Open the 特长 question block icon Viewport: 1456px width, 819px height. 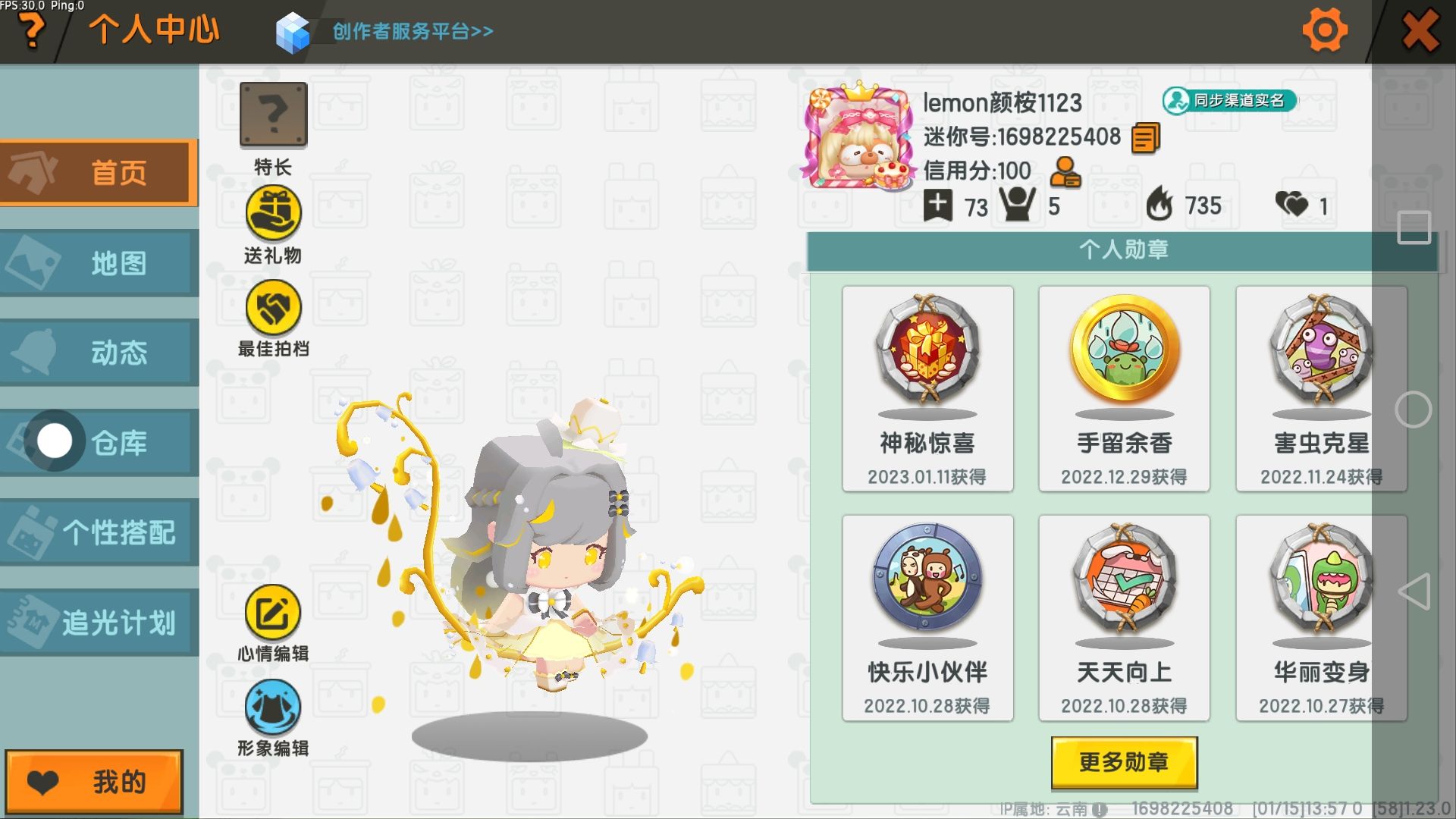(x=273, y=115)
